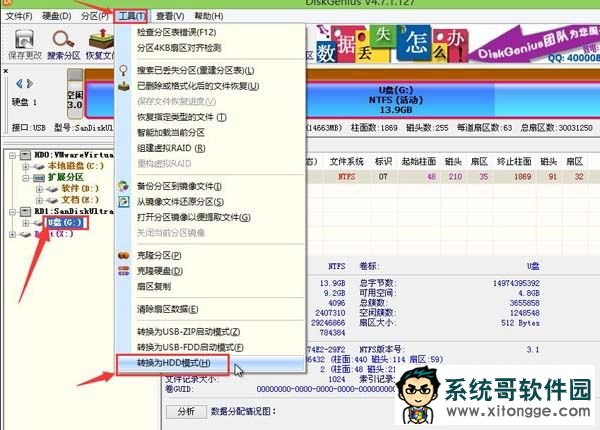Choose 转换为HDD模式(H)
Image resolution: width=600 pixels, height=430 pixels.
(x=174, y=363)
